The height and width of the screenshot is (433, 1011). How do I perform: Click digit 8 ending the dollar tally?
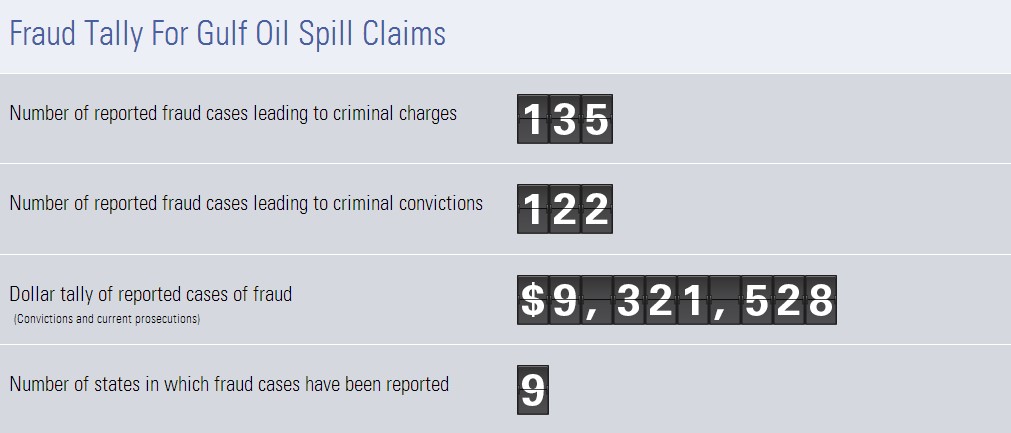click(x=820, y=301)
